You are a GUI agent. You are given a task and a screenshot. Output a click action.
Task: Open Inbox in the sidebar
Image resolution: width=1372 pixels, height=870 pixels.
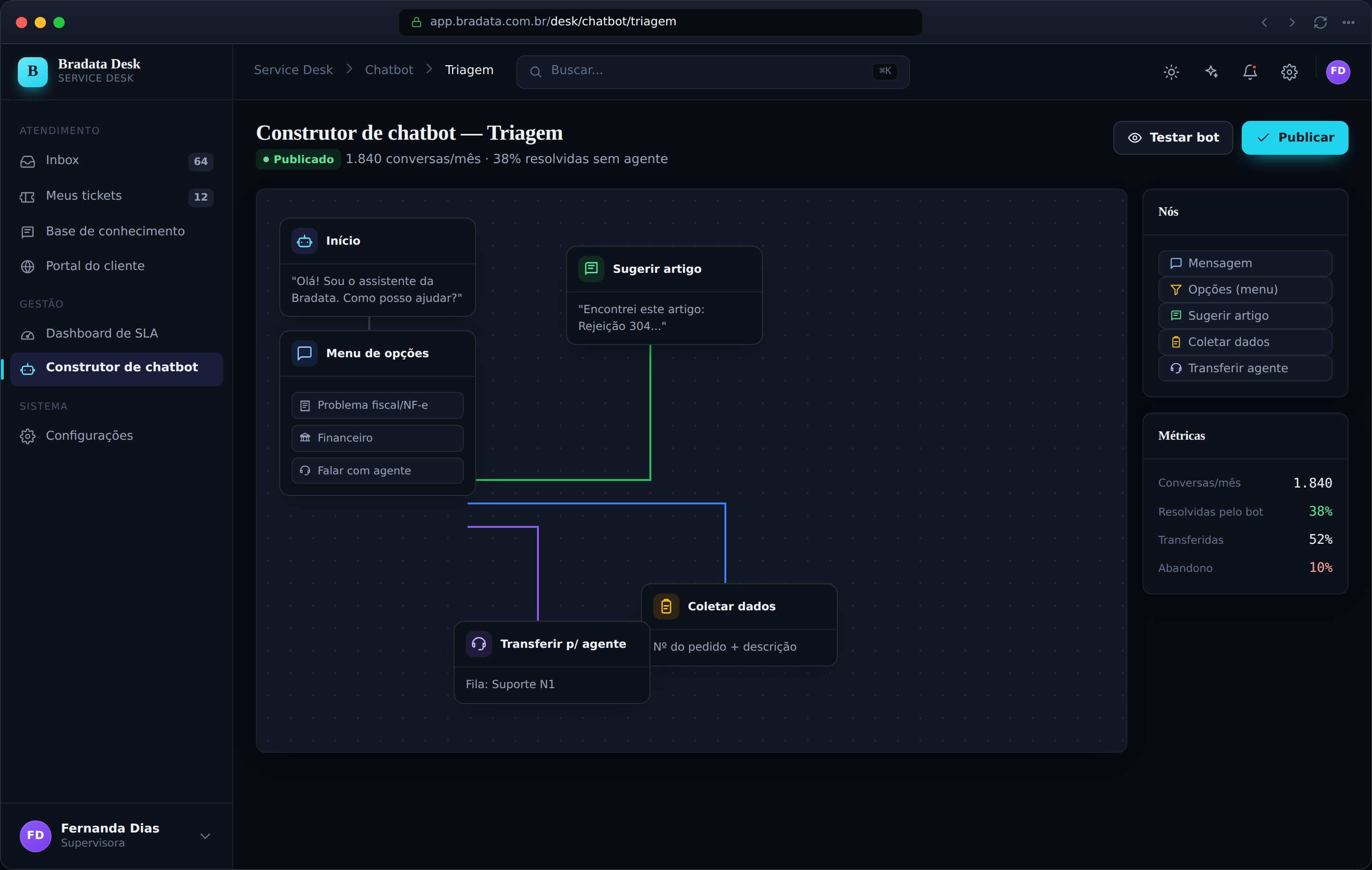[116, 161]
